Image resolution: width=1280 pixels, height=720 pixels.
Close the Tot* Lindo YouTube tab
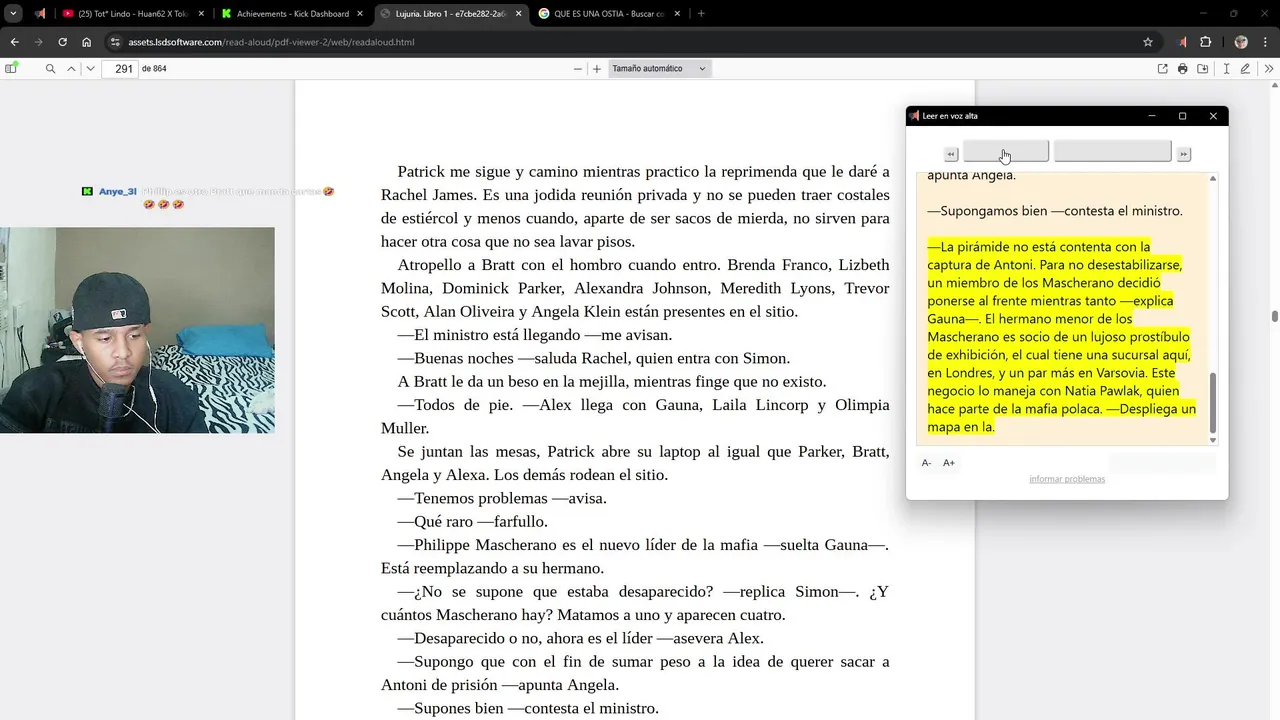tap(200, 14)
